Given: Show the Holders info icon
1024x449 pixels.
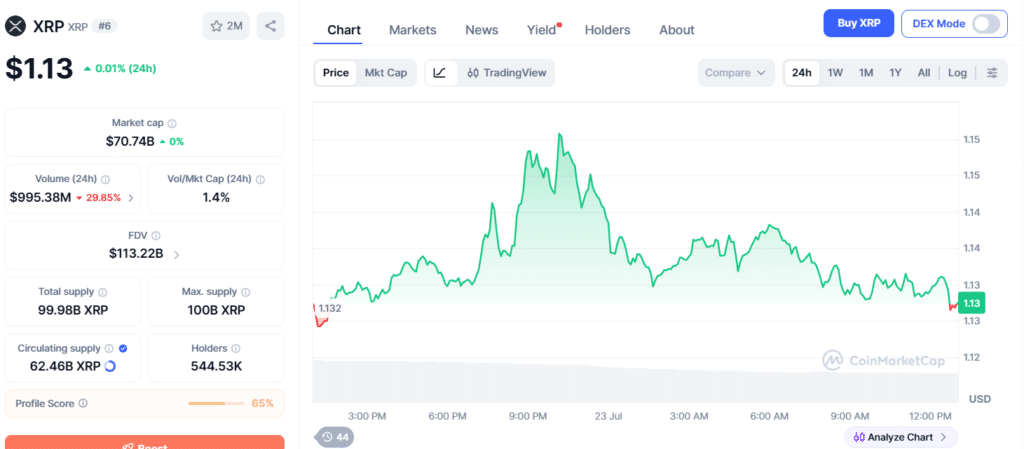Looking at the screenshot, I should [236, 348].
